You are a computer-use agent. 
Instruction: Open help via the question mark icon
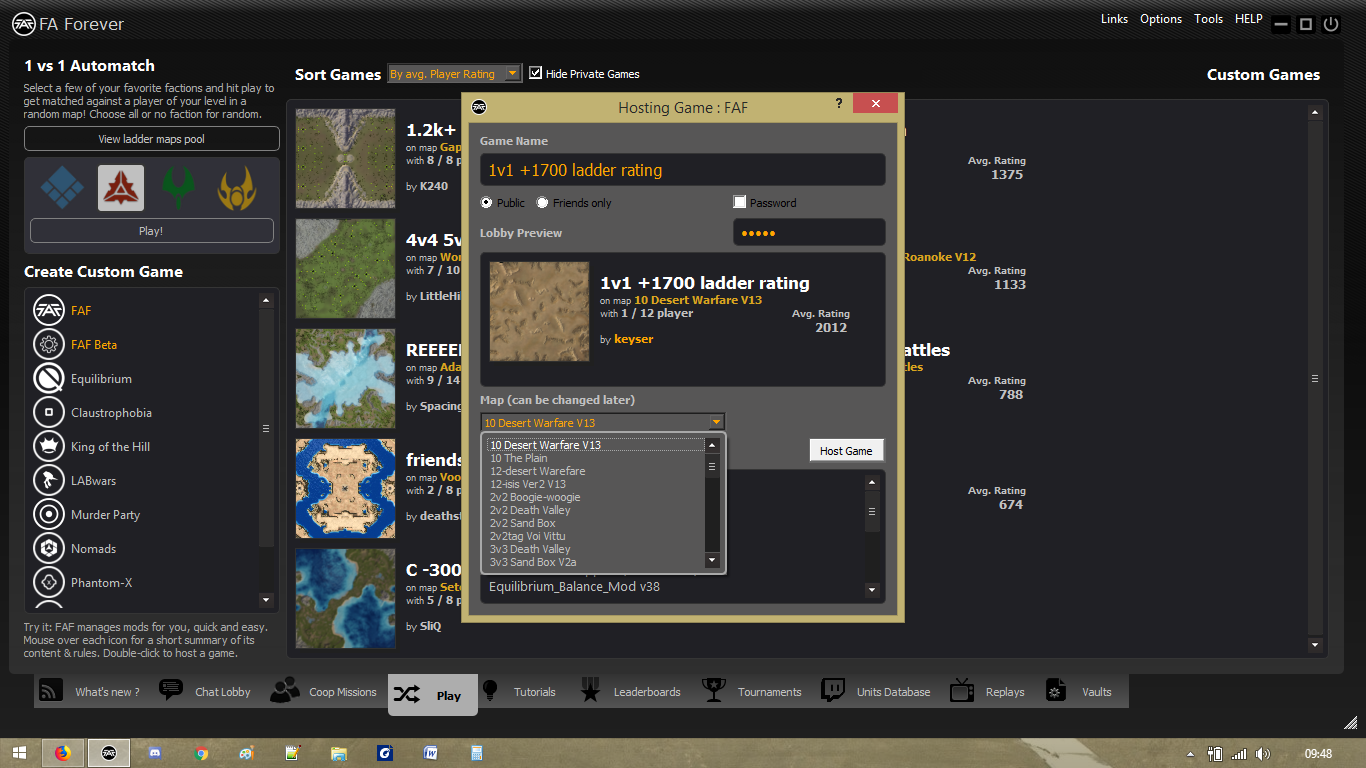coord(838,103)
